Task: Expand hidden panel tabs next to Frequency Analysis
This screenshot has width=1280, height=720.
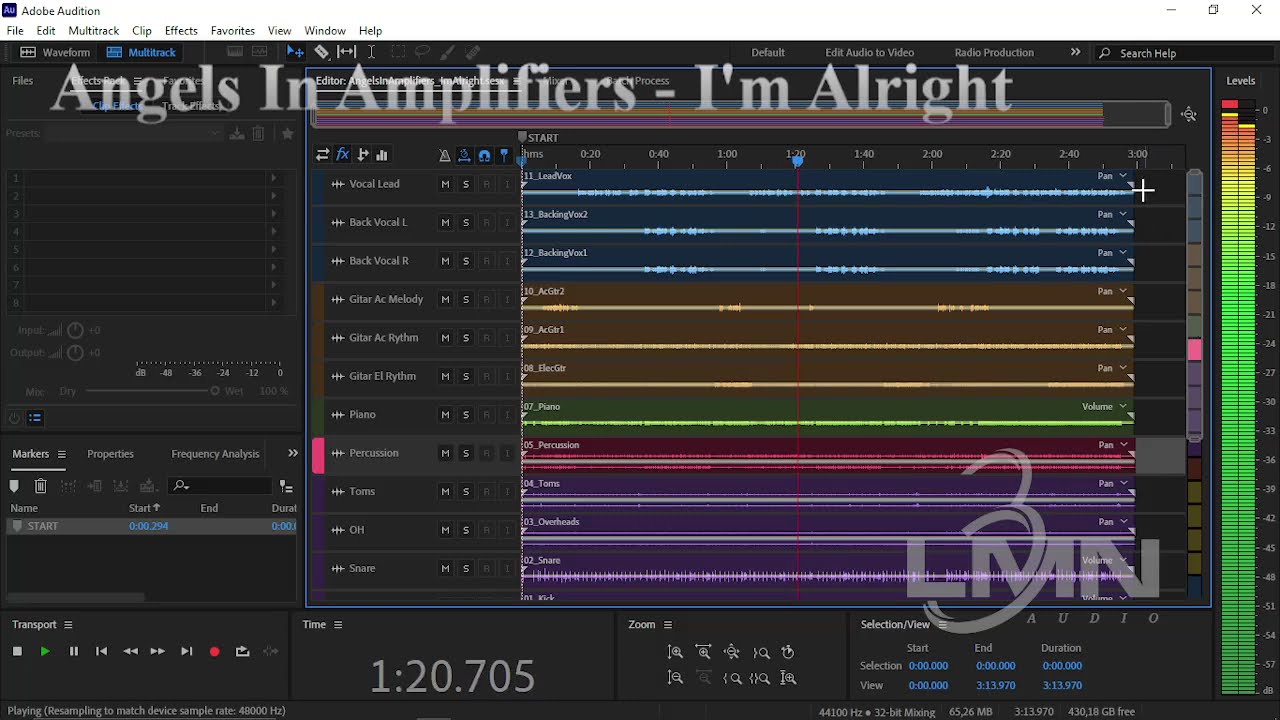Action: click(293, 453)
